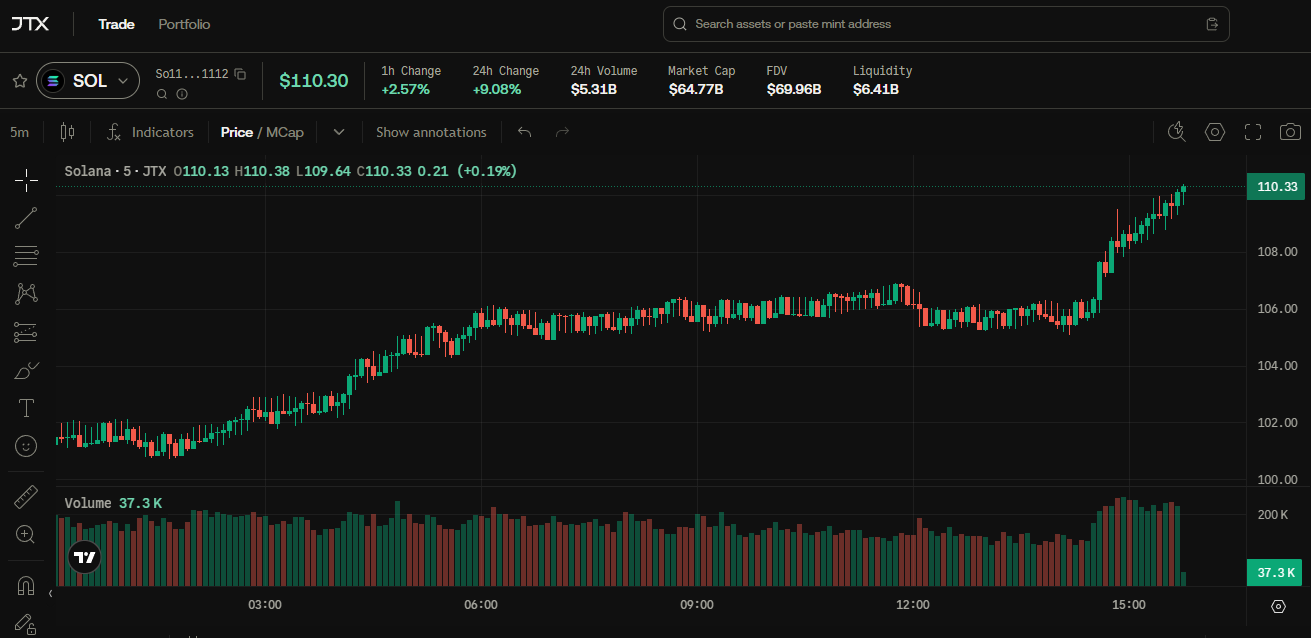
Task: Click the 06:00 time axis label
Action: coord(481,605)
